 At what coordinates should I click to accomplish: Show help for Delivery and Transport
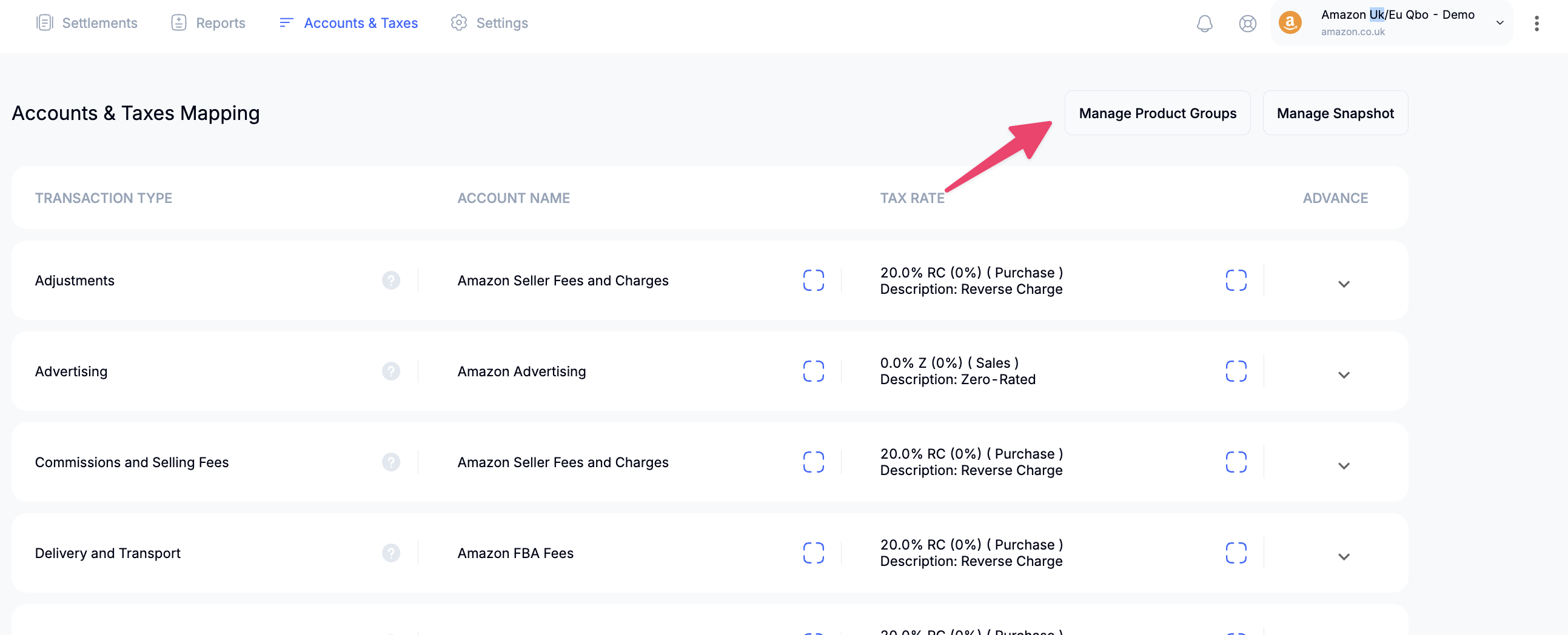(x=390, y=553)
